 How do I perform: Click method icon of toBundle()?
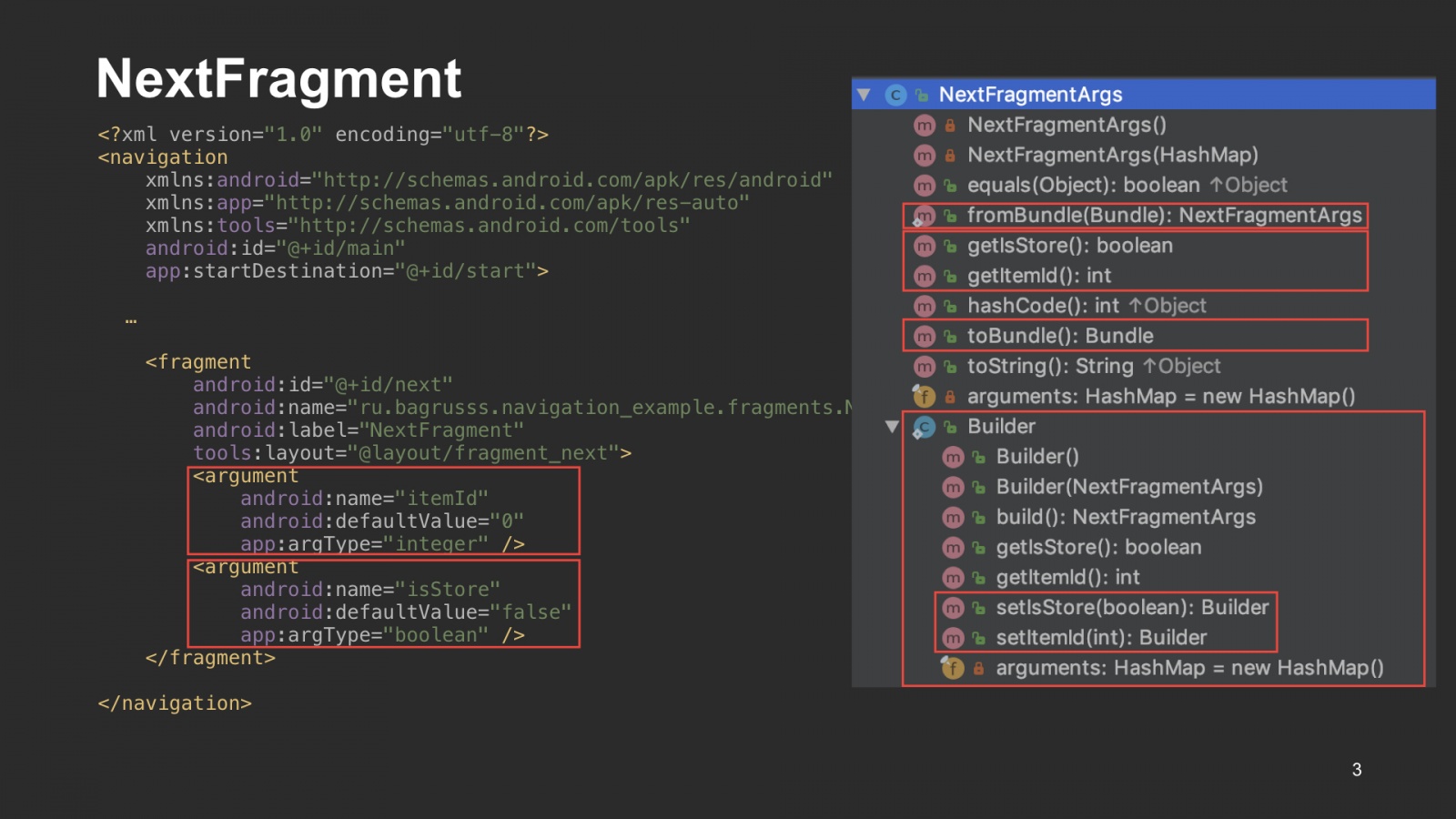925,337
